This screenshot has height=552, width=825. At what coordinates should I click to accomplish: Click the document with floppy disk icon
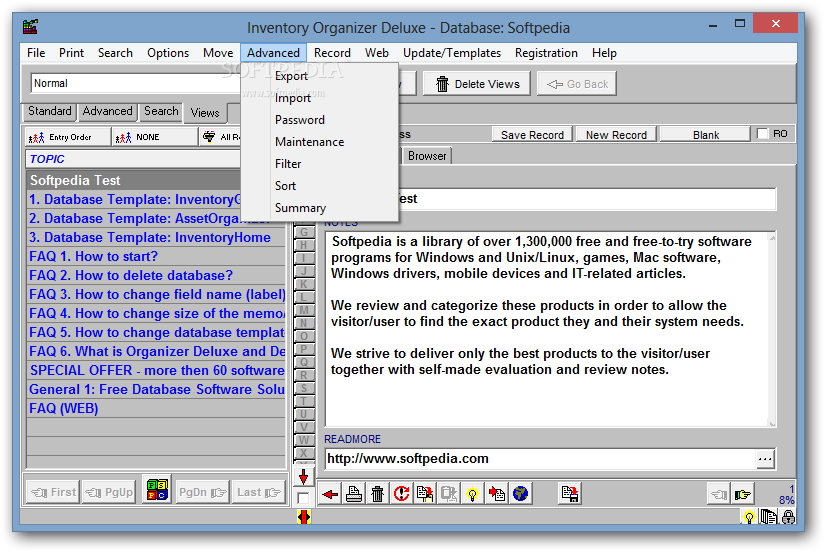(x=569, y=494)
